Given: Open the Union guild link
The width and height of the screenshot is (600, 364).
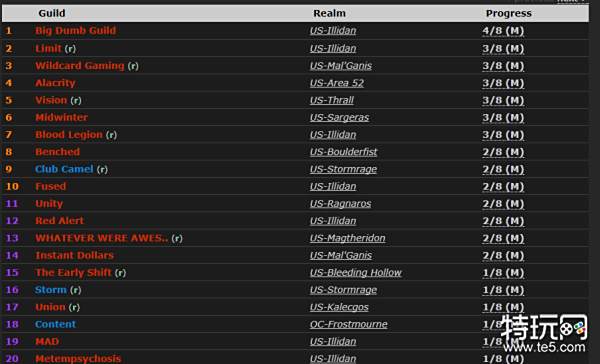Looking at the screenshot, I should [x=50, y=307].
